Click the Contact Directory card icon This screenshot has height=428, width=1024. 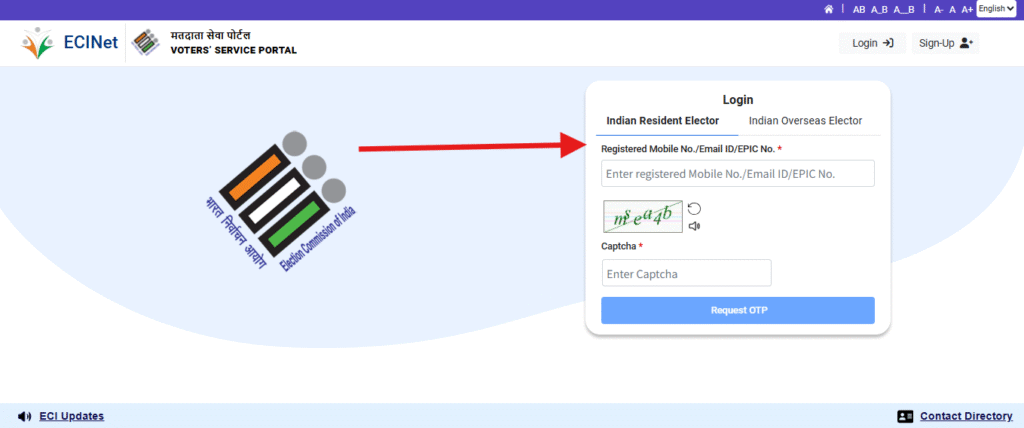905,416
